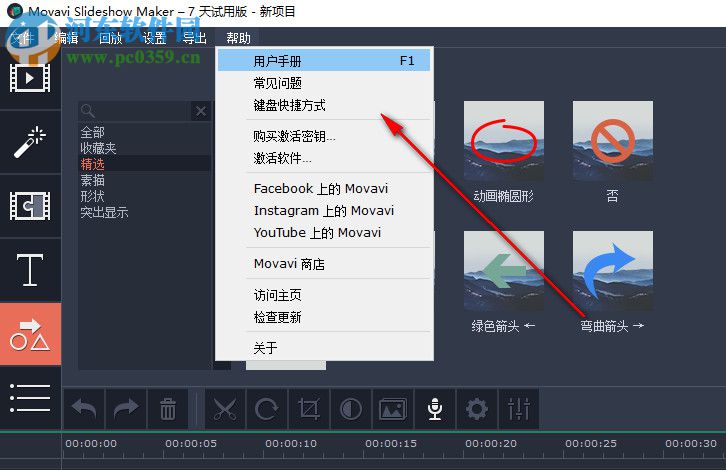Rotate the clip with rotate icon

[x=267, y=409]
